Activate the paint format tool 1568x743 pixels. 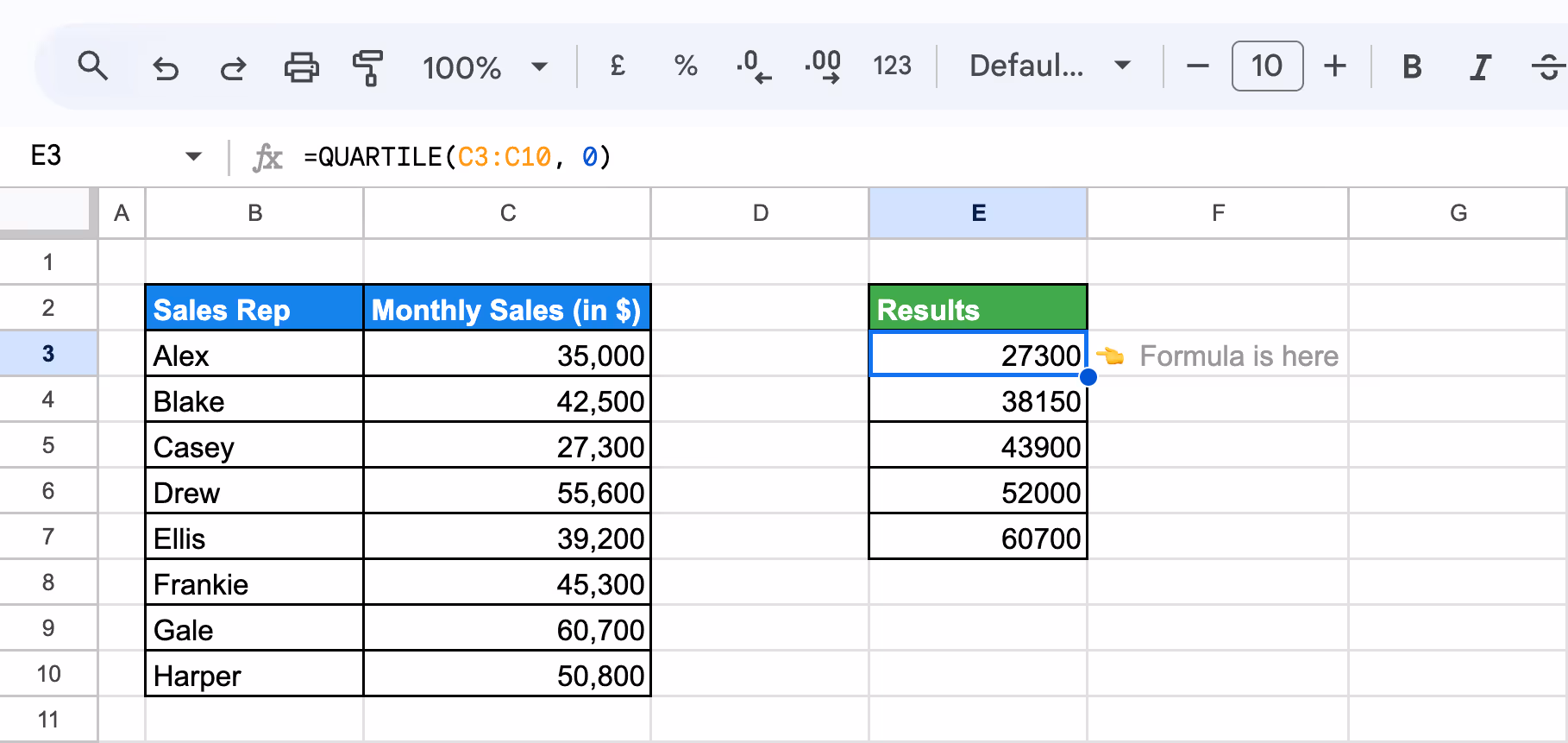point(368,66)
